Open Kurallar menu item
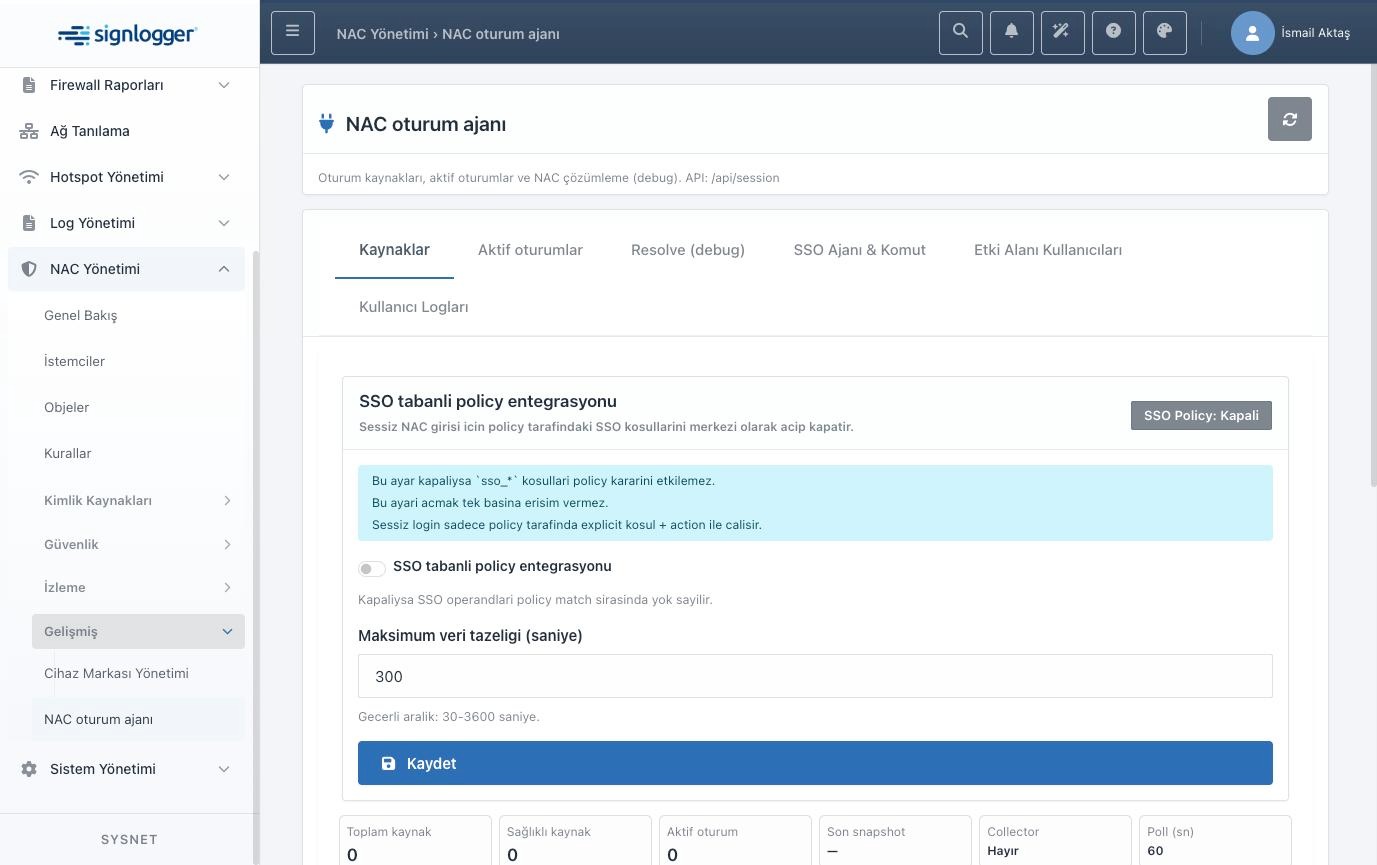Image resolution: width=1377 pixels, height=865 pixels. click(x=68, y=453)
